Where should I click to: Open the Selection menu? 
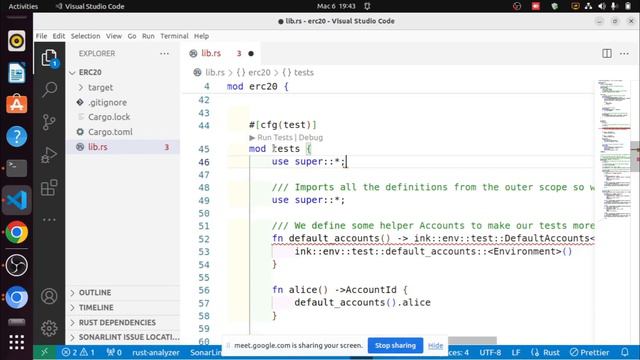[x=85, y=36]
